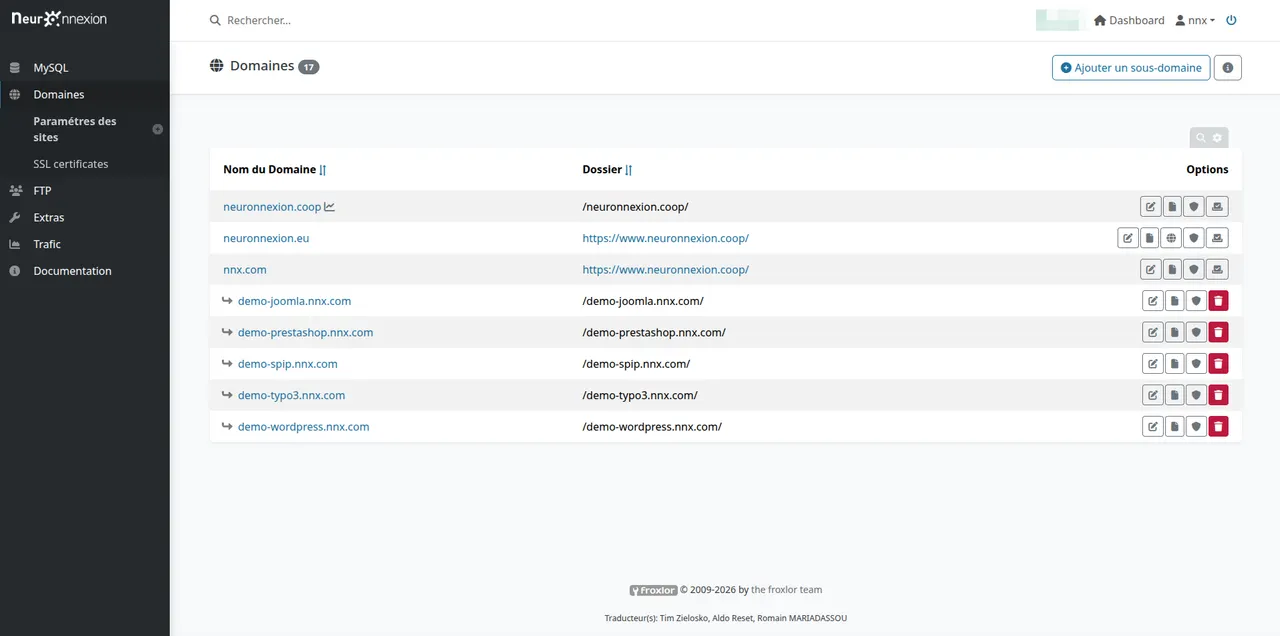The image size is (1280, 636).
Task: Click the last option icon for neuronnexion.coop
Action: 1217,207
